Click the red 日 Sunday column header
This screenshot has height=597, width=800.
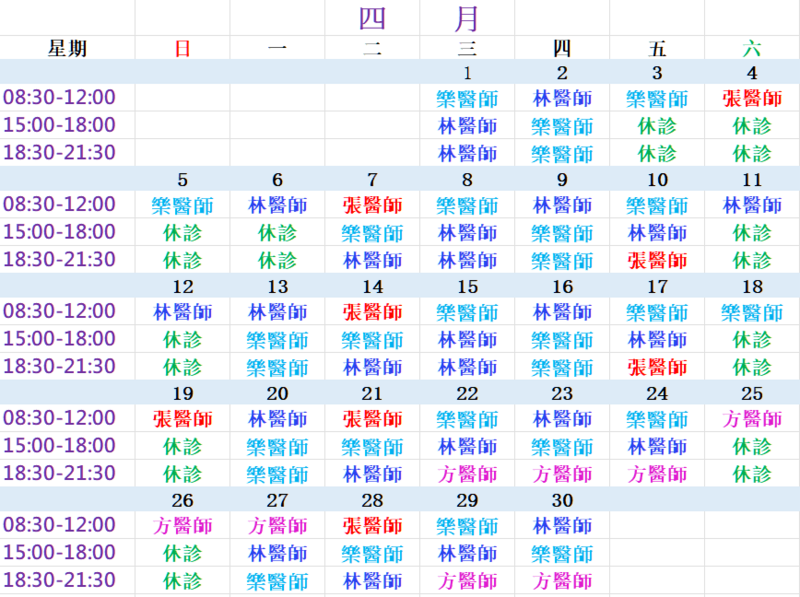[x=182, y=48]
